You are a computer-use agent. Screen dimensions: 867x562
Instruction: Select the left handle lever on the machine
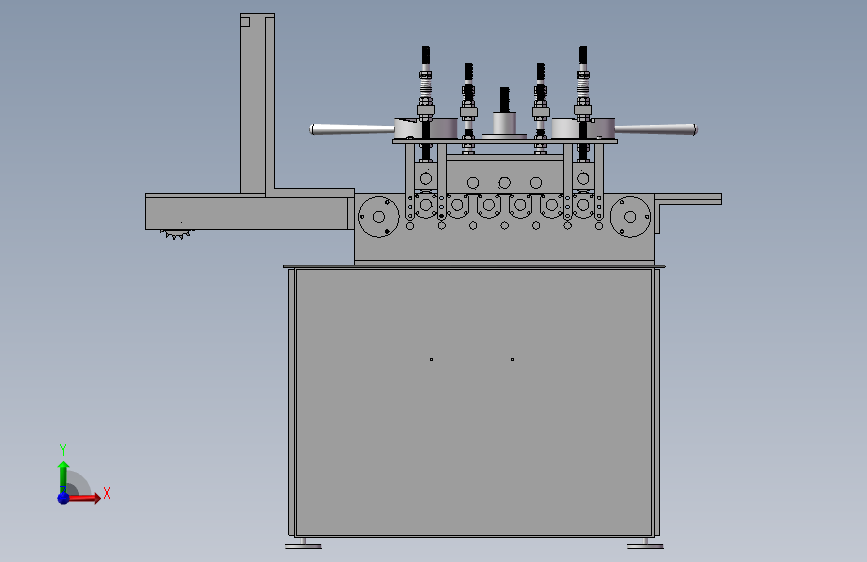point(352,129)
